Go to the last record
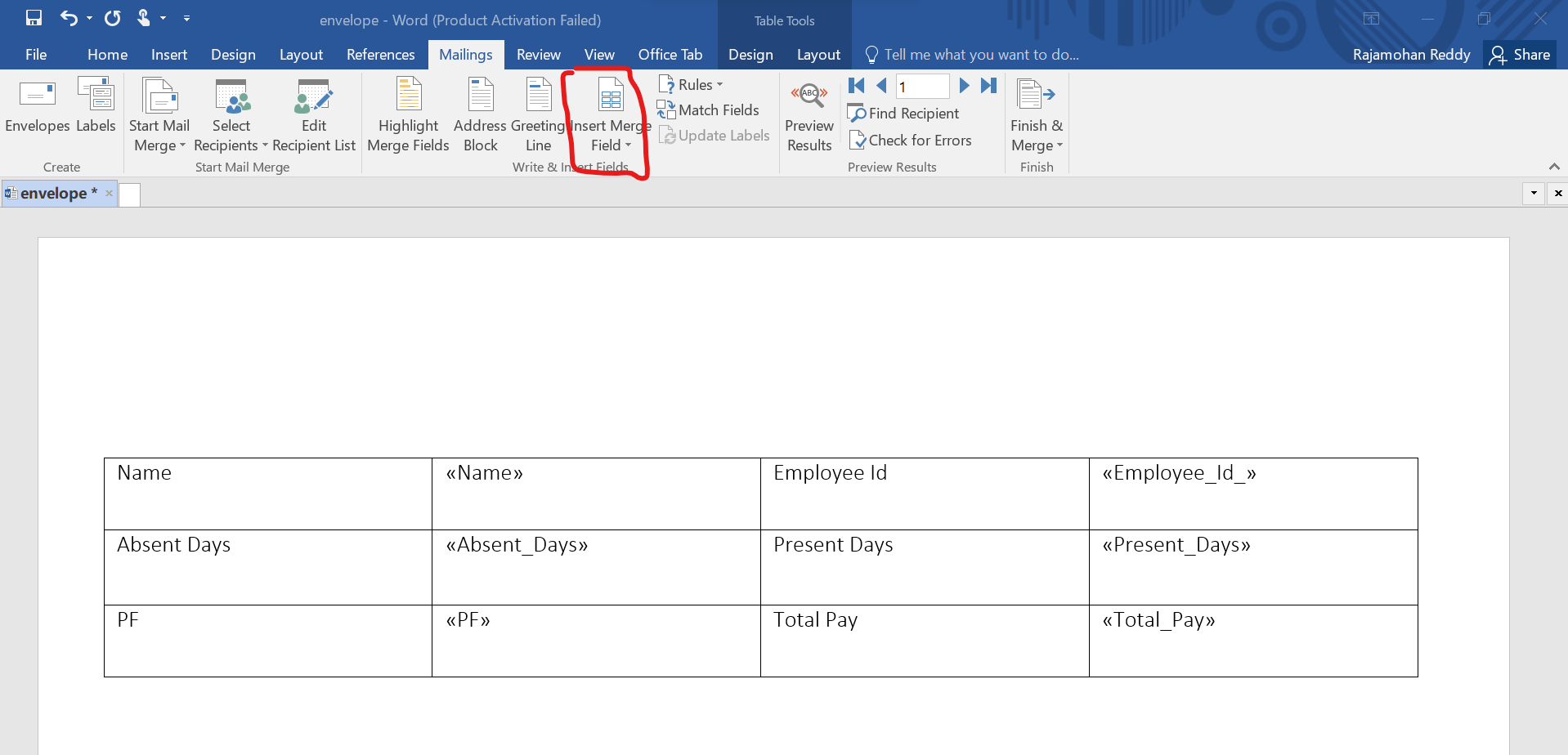Screen dimensions: 1568x755 point(988,85)
